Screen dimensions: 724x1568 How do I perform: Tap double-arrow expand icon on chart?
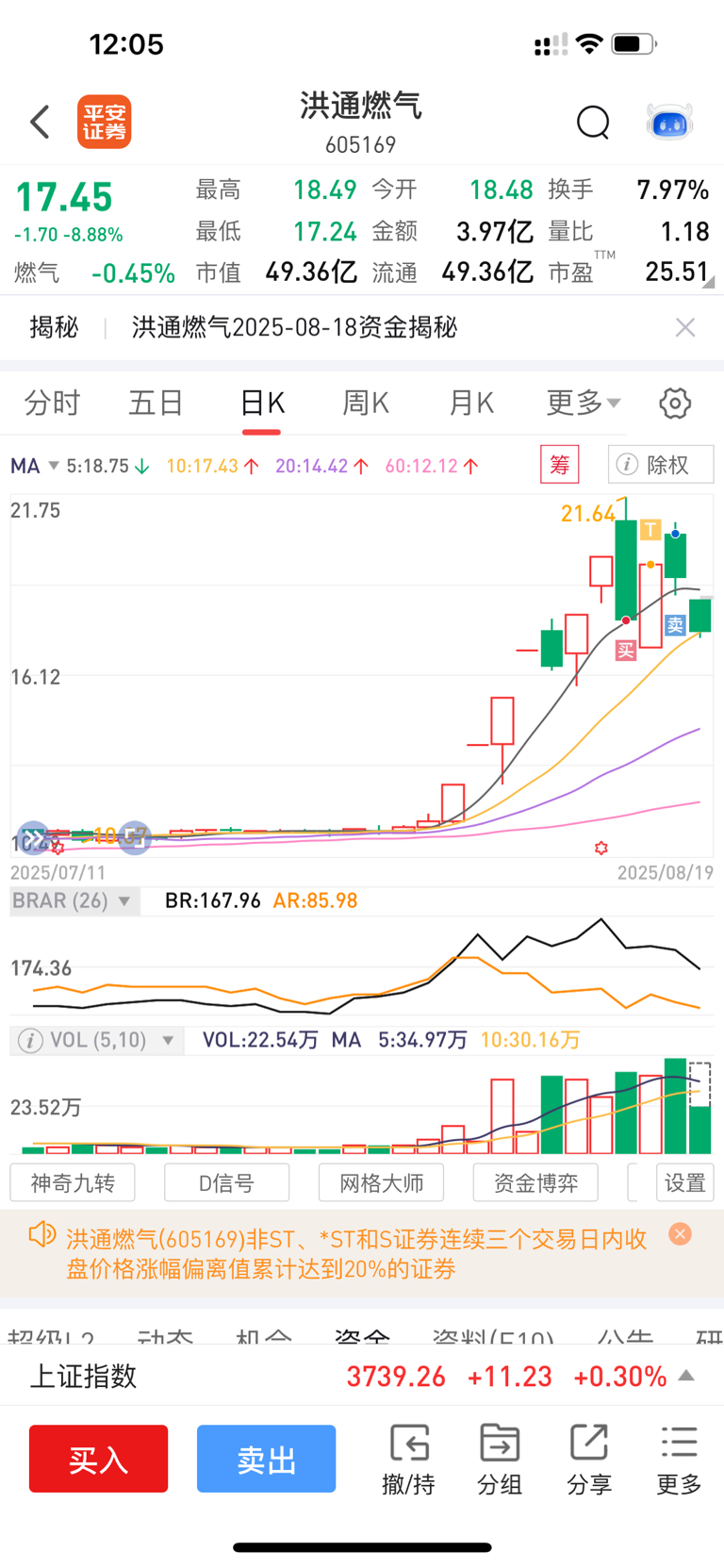[x=33, y=837]
